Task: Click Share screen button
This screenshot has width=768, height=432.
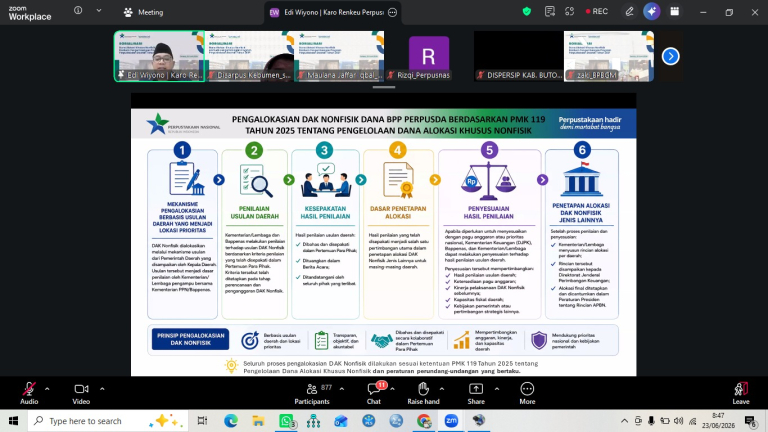Action: (x=476, y=393)
